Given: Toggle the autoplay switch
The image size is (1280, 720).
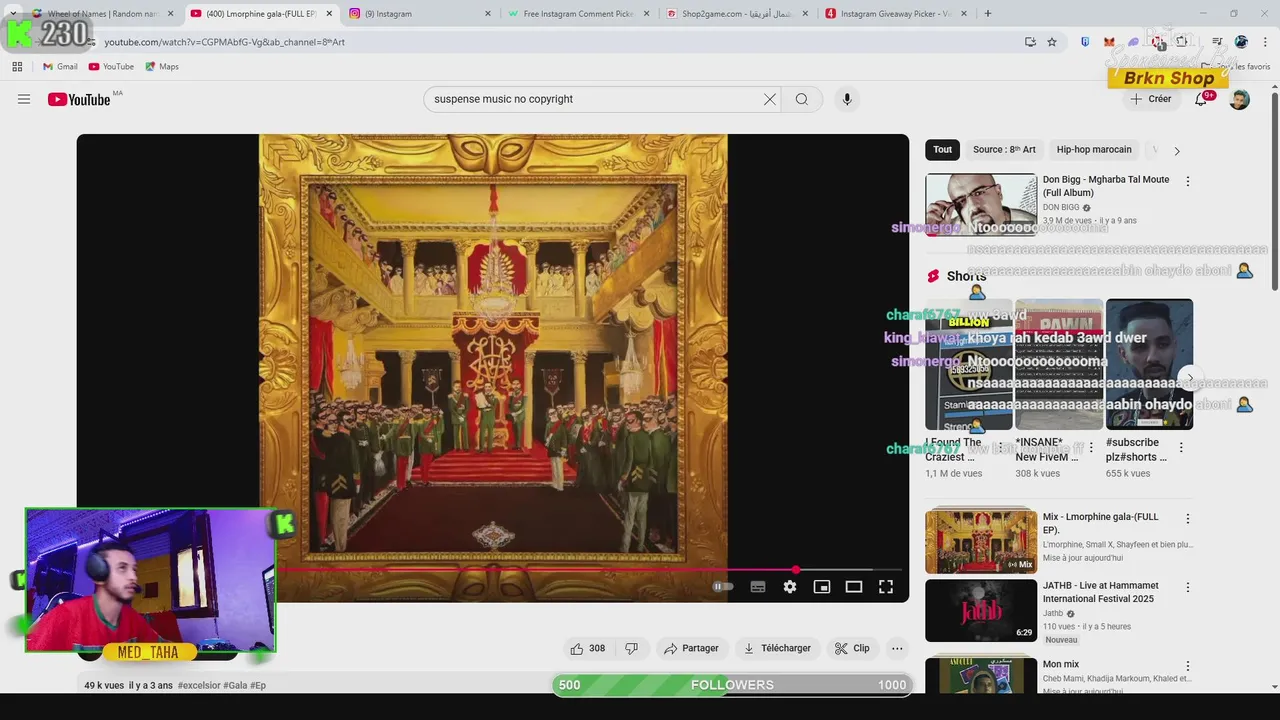Looking at the screenshot, I should [x=723, y=587].
